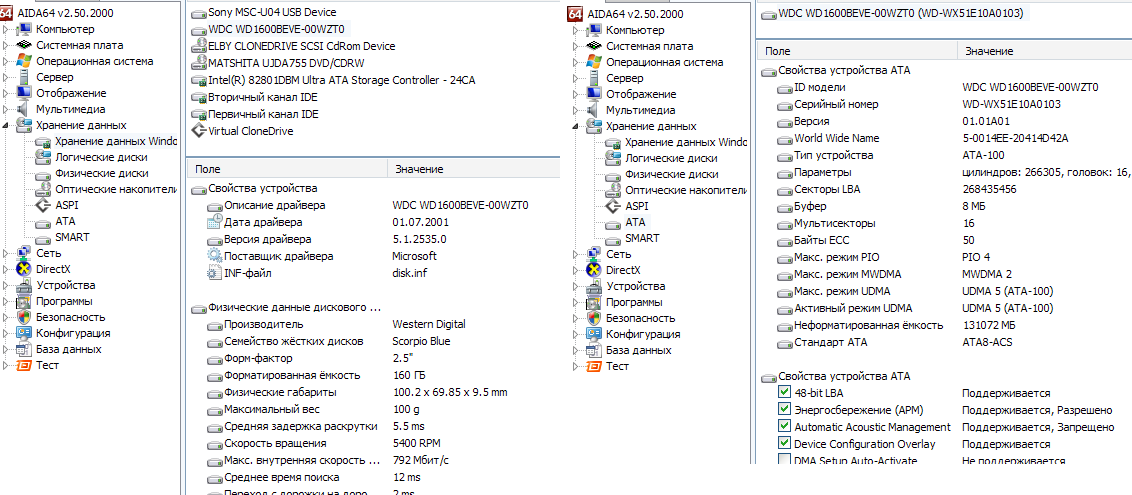This screenshot has height=495, width=1132.
Task: Toggle Device Configuration Overlay checkbox
Action: tap(785, 443)
